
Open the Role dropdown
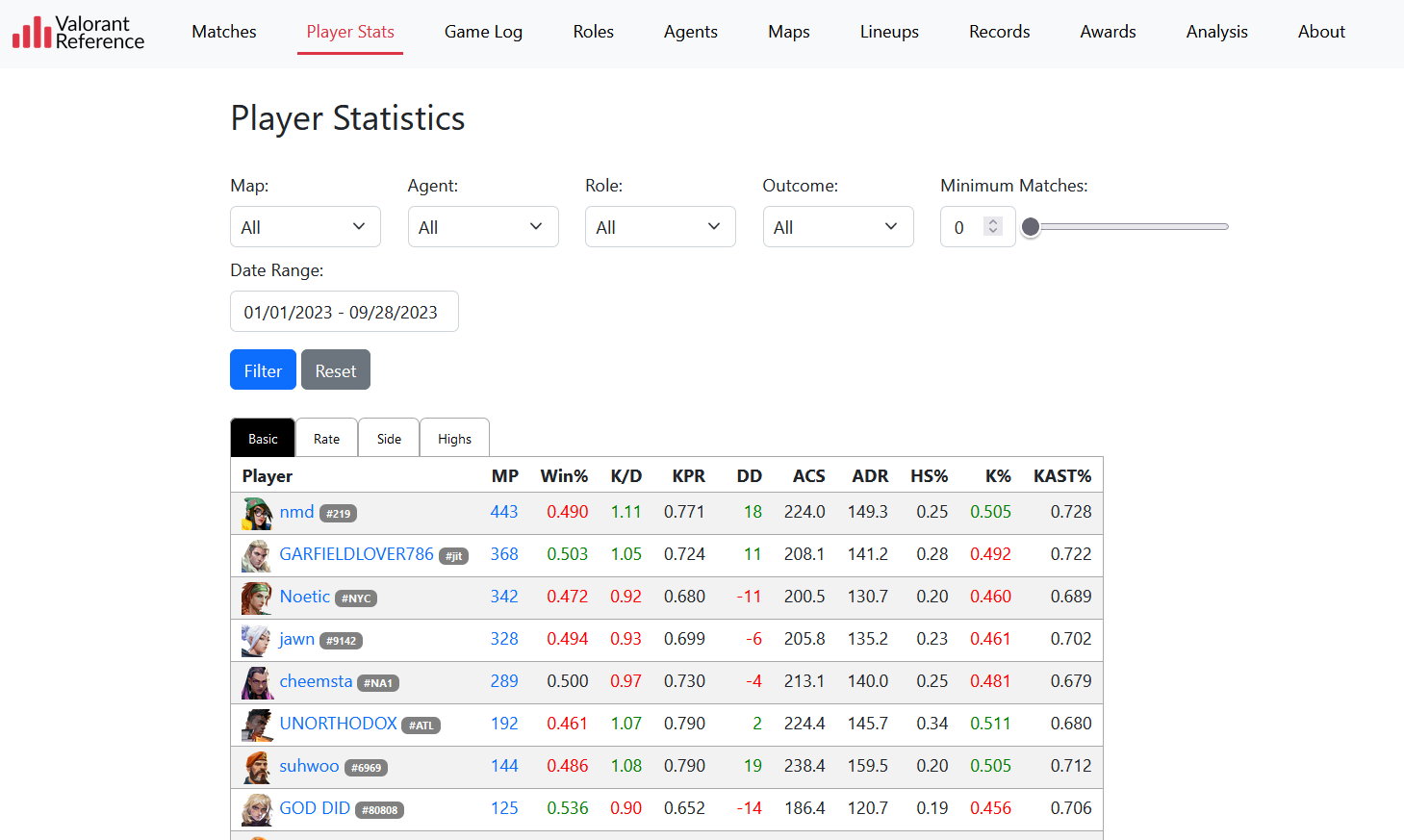(x=660, y=227)
